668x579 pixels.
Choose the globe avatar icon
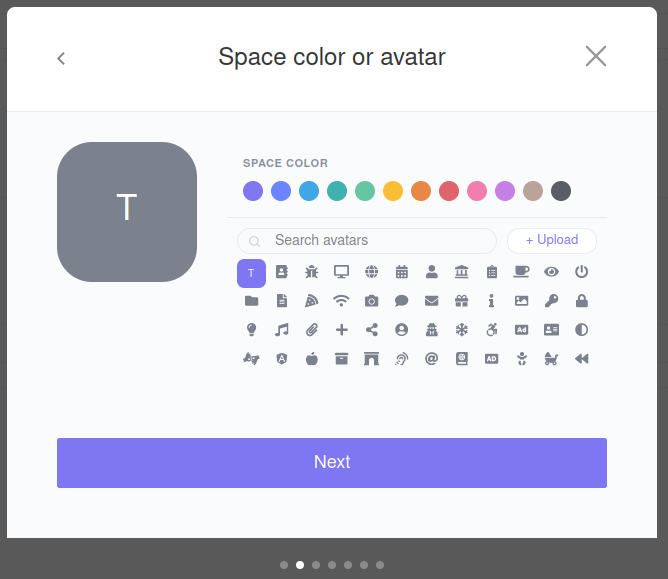click(x=371, y=272)
